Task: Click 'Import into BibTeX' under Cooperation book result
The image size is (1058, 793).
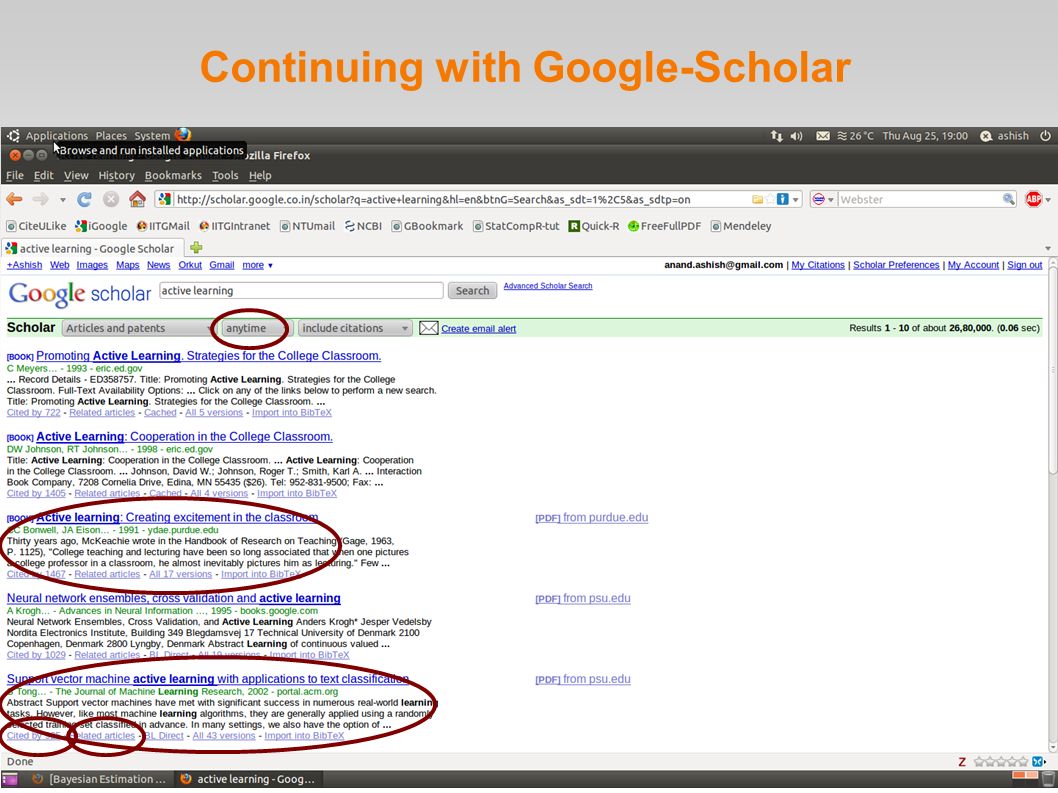Action: click(297, 493)
